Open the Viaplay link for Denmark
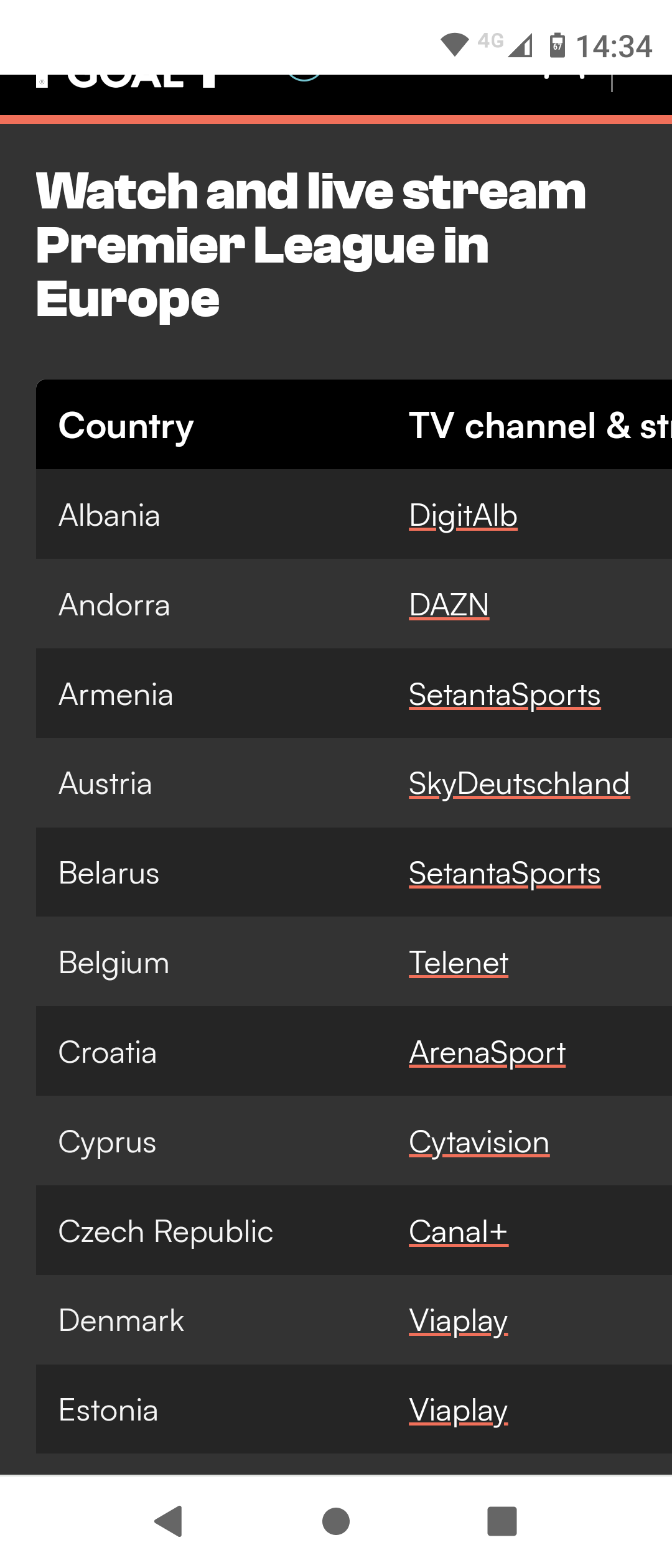The image size is (672, 1568). (x=459, y=1320)
